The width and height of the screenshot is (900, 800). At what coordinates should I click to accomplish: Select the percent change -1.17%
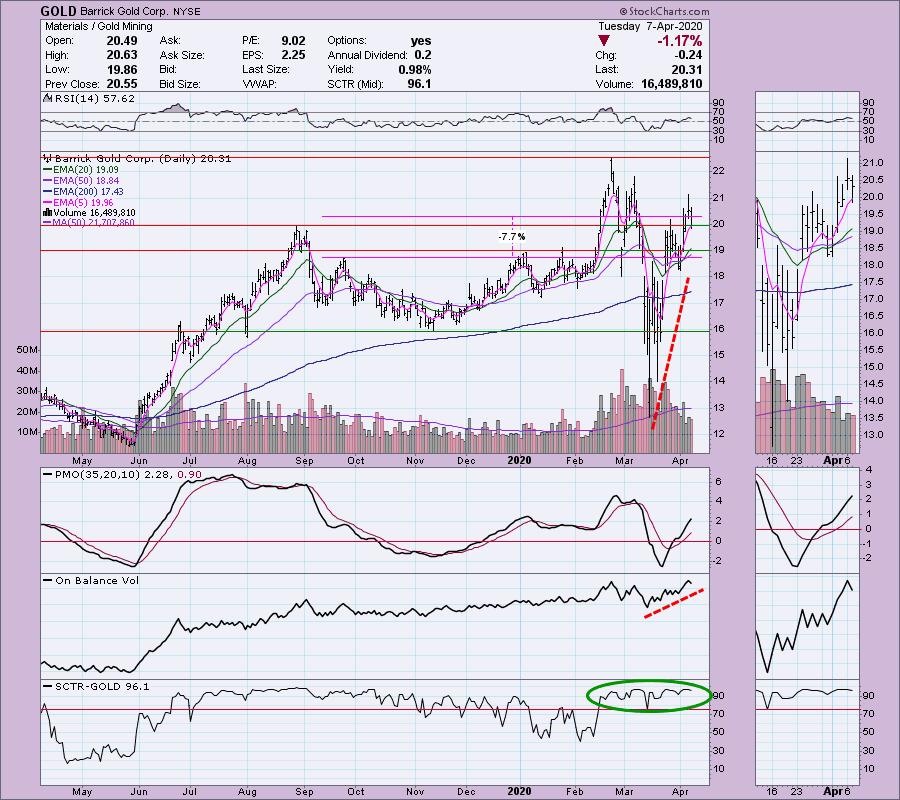click(x=680, y=41)
